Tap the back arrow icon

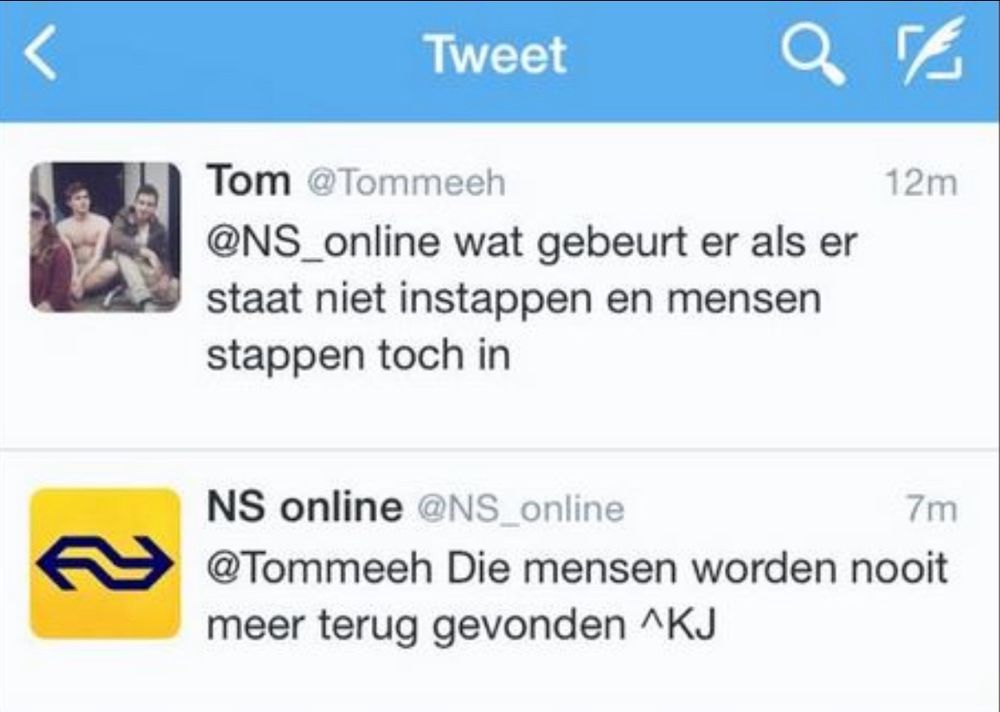tap(41, 54)
